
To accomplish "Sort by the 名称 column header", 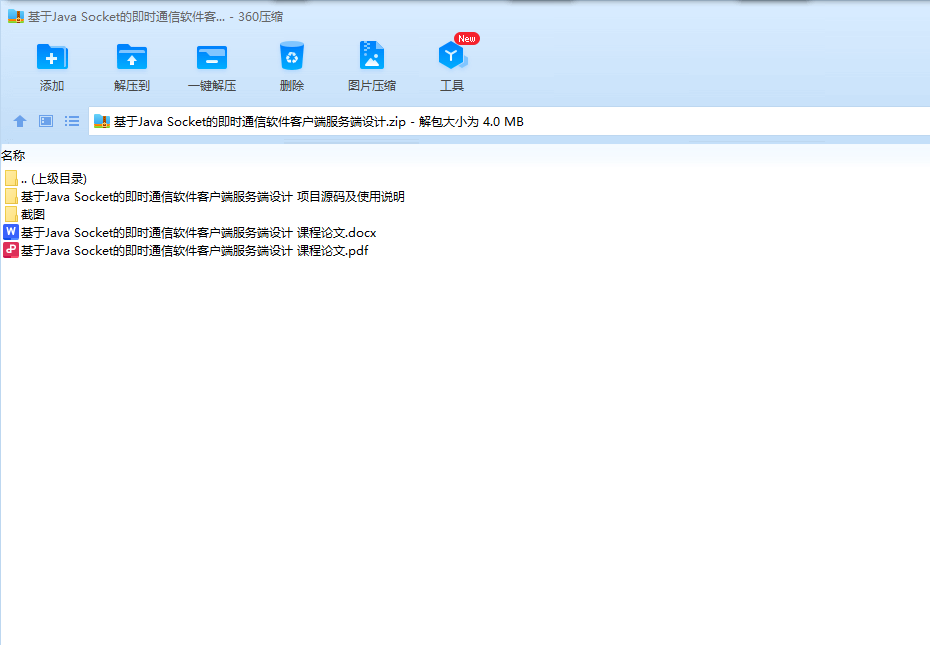I will coord(13,155).
